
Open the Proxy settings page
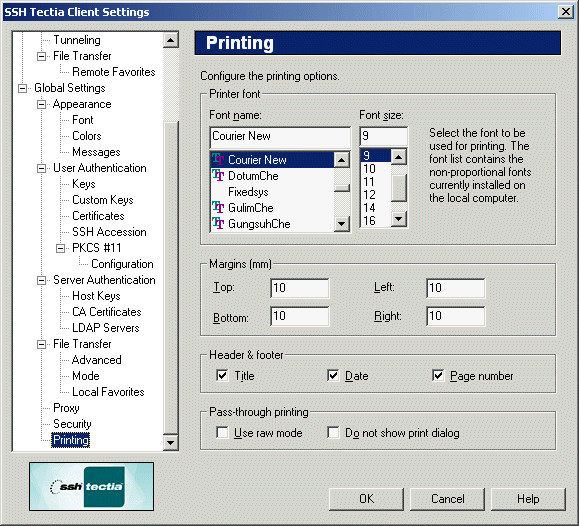tap(66, 408)
